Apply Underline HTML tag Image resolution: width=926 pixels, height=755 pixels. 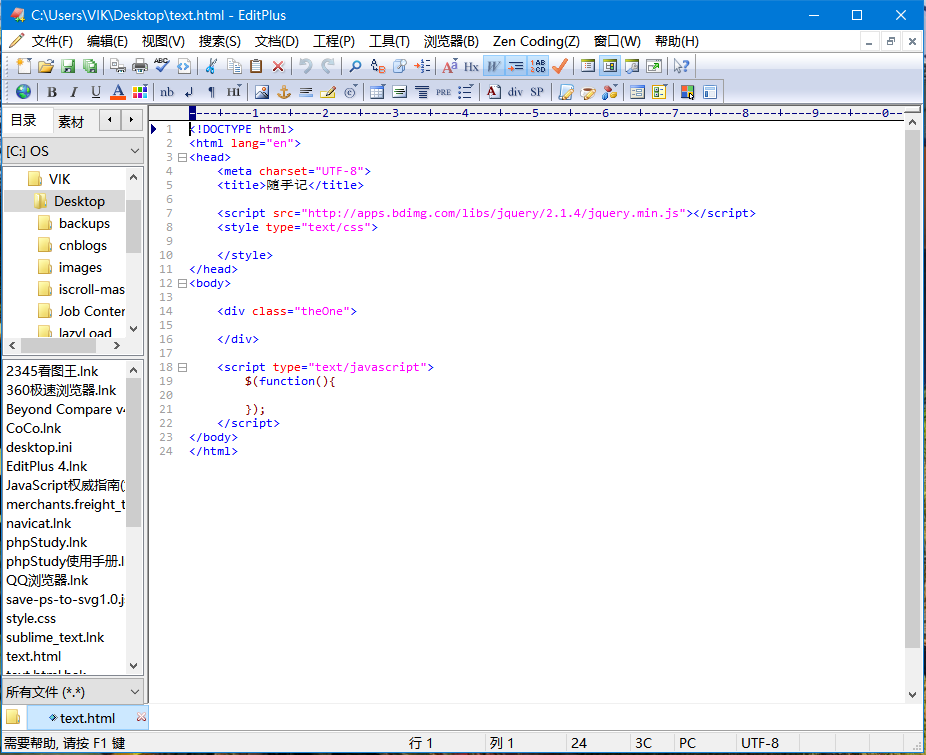tap(96, 92)
